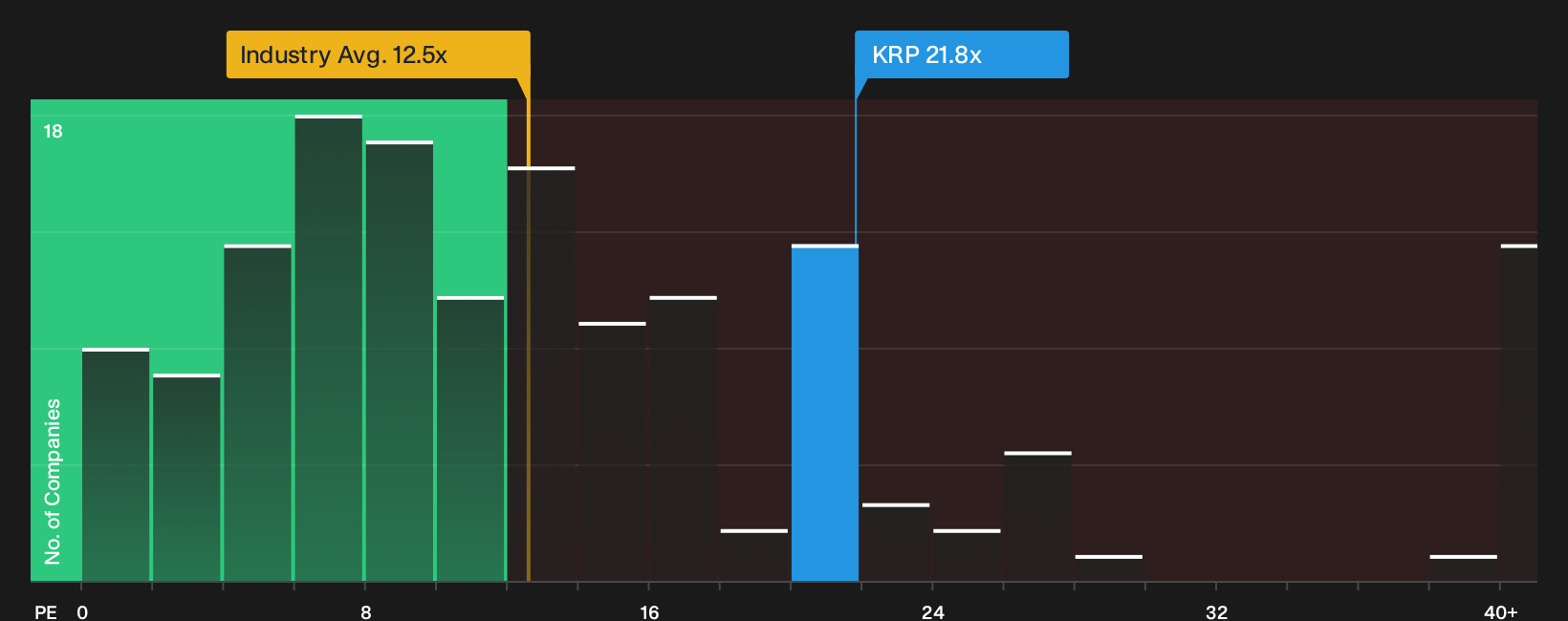Click the y-axis value 18
The height and width of the screenshot is (621, 1568).
[x=53, y=131]
